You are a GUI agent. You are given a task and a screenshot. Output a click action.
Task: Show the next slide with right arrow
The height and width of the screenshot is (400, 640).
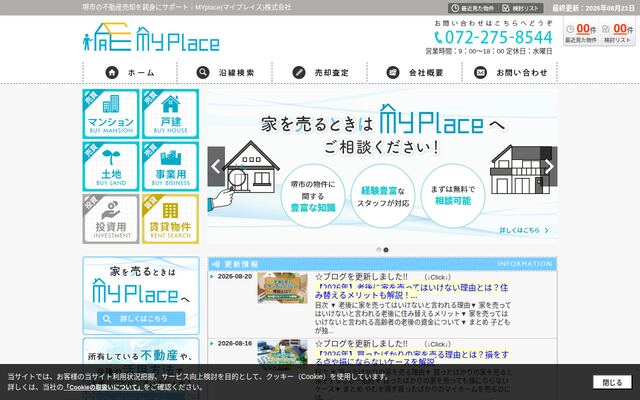(x=549, y=167)
